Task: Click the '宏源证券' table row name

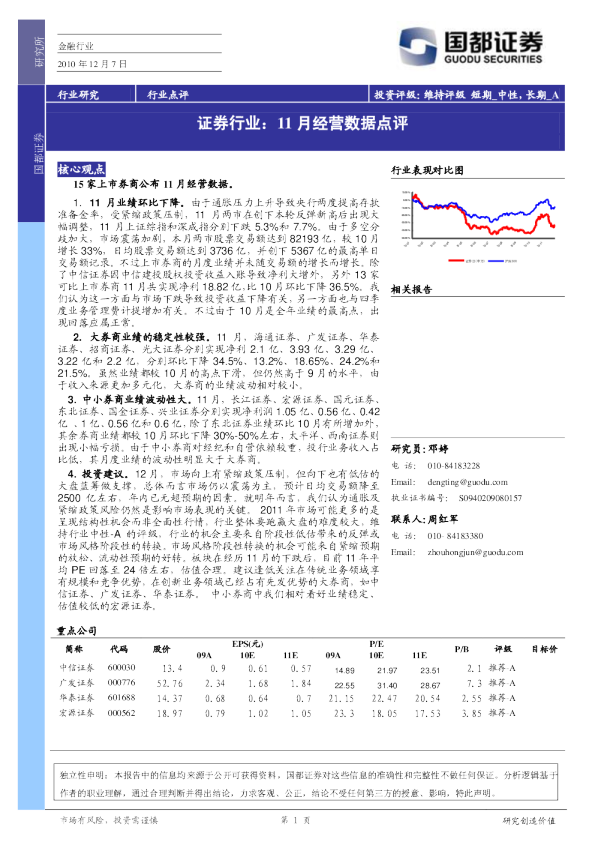Action: 76,713
